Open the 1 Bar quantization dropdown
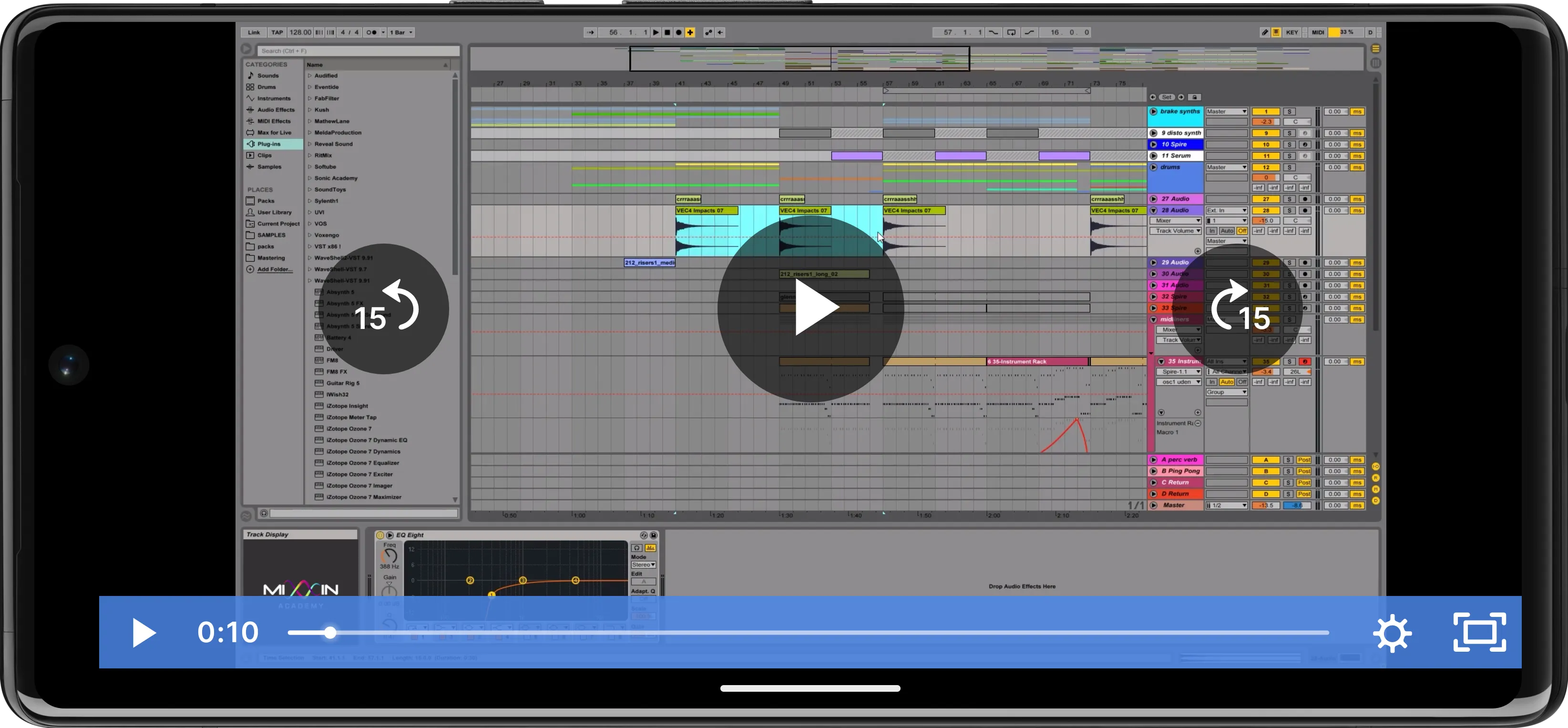 (x=401, y=32)
